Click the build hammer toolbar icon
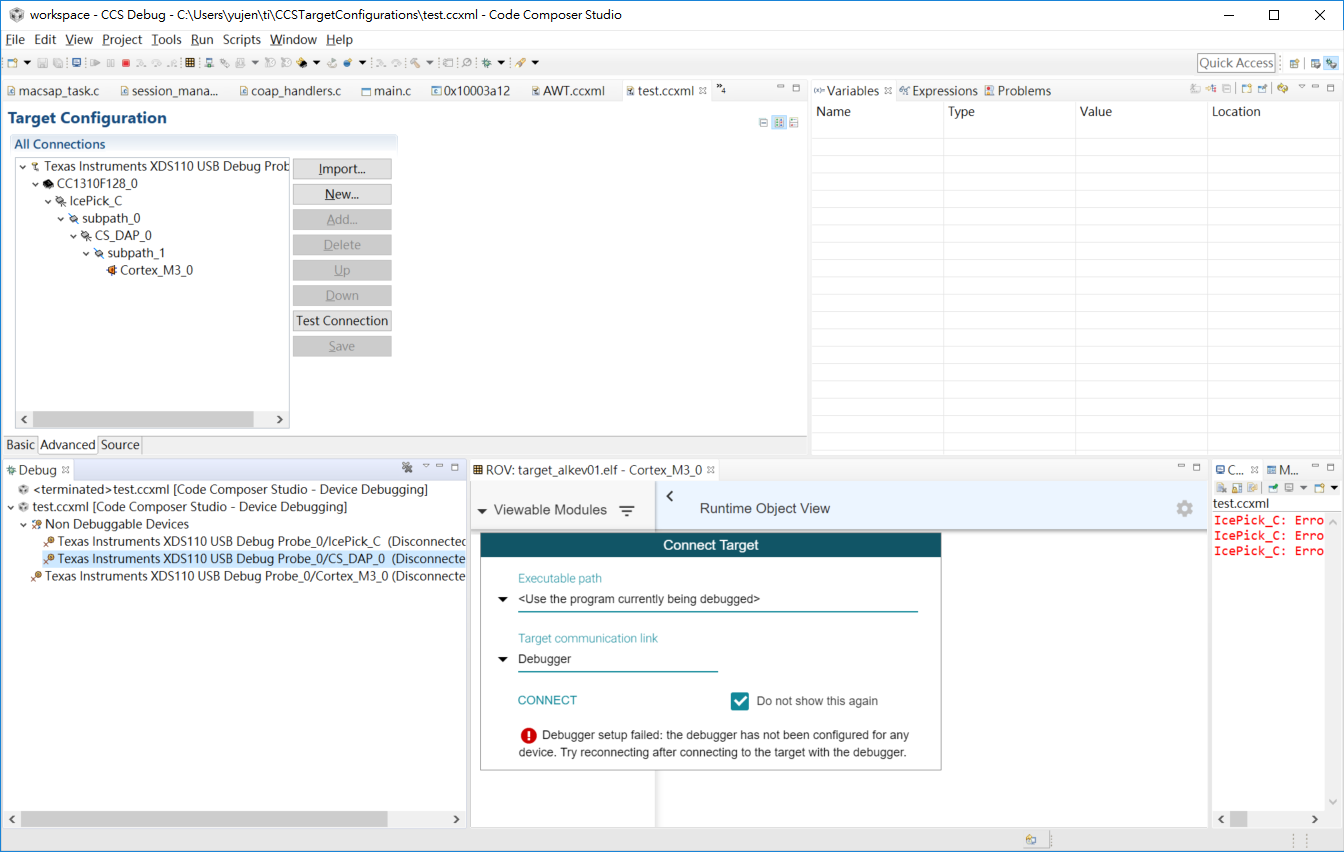Screen dimensions: 1344x852 (x=415, y=63)
